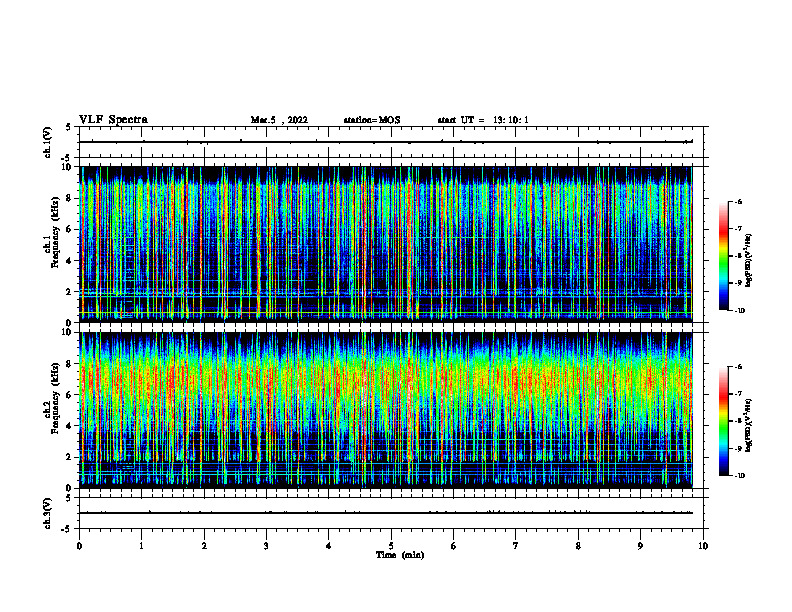
Task: Click the 9 minute tick label
Action: point(640,546)
